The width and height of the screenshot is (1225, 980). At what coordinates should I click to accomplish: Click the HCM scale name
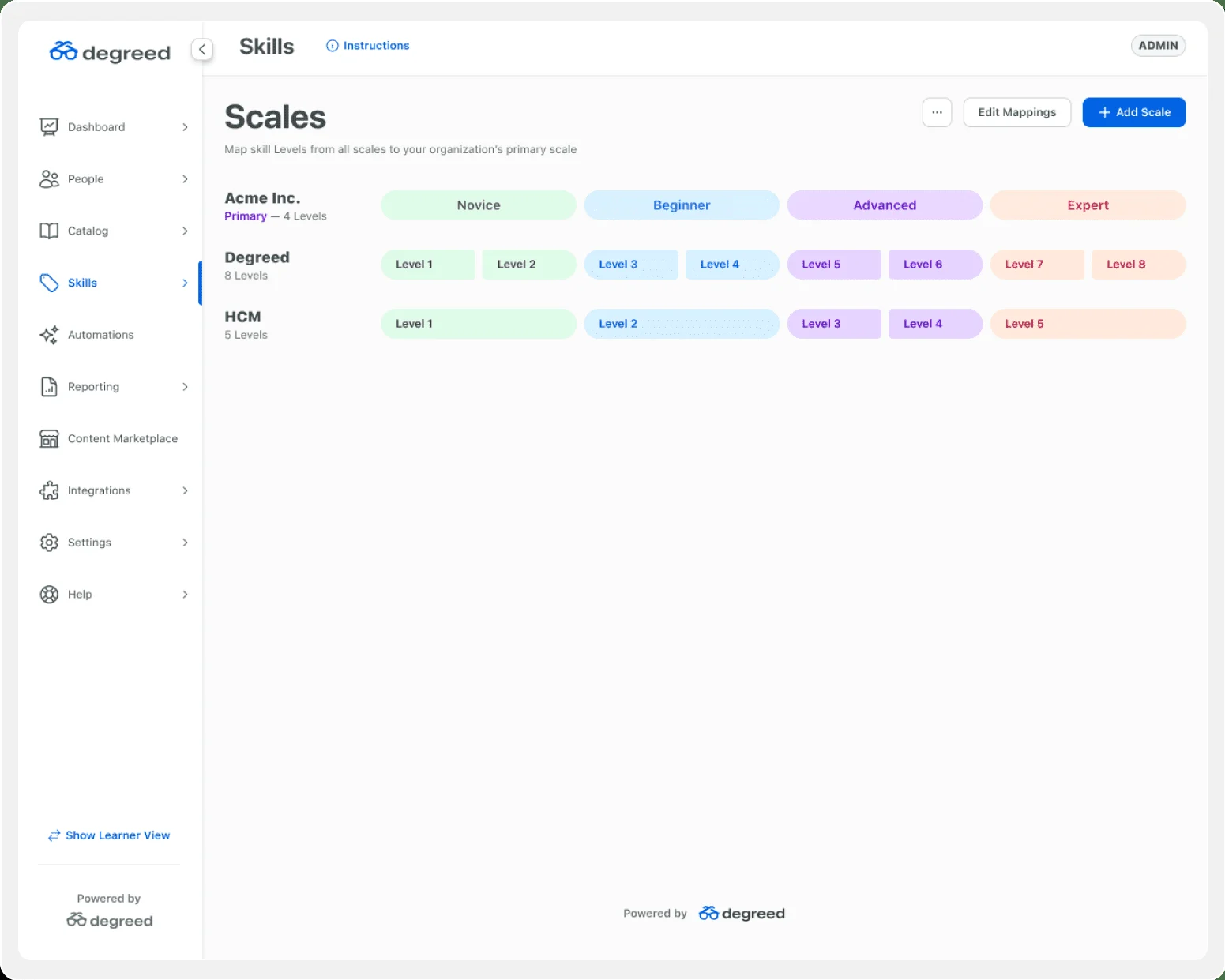242,317
